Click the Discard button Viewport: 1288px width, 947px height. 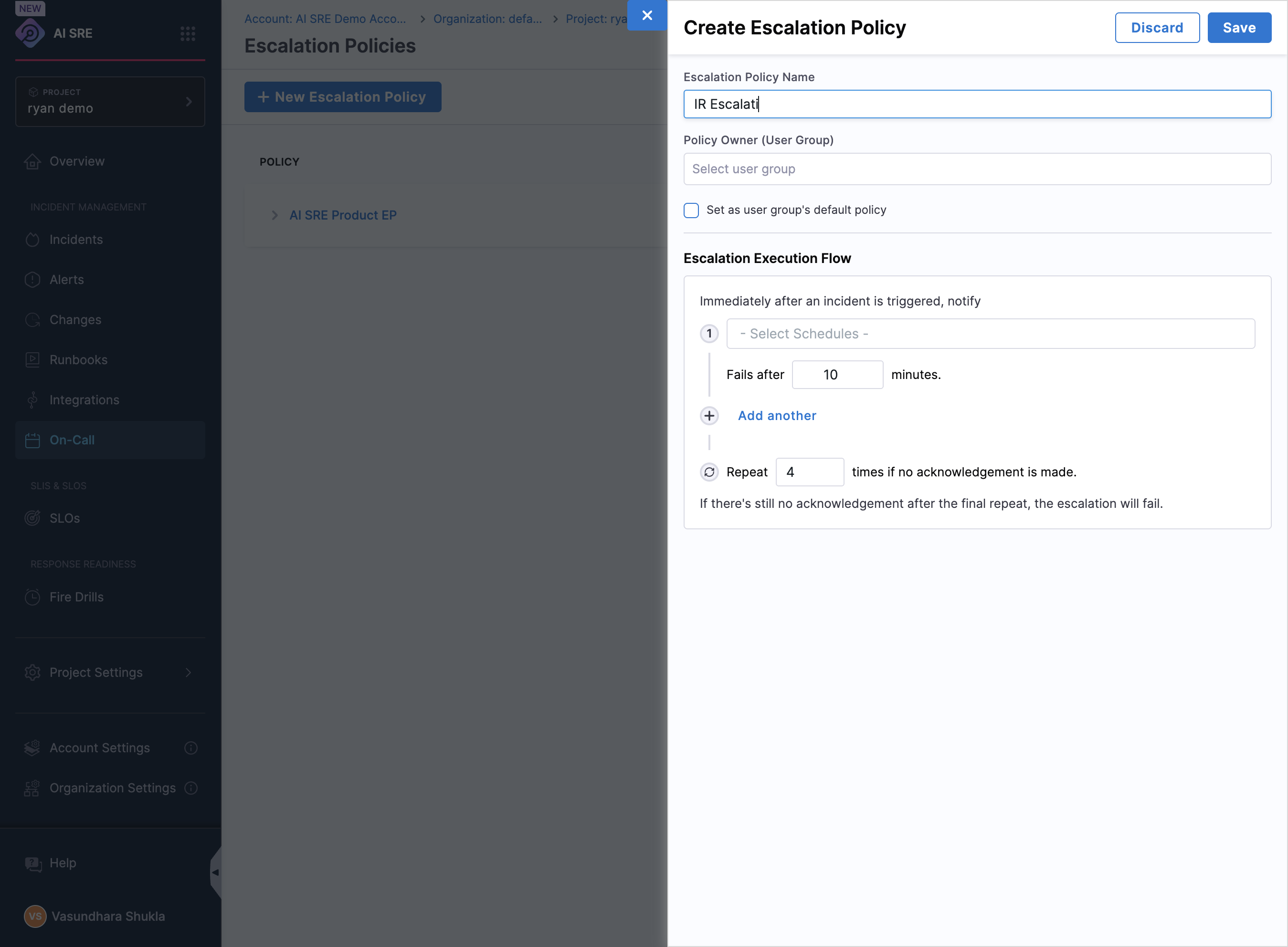(x=1157, y=28)
